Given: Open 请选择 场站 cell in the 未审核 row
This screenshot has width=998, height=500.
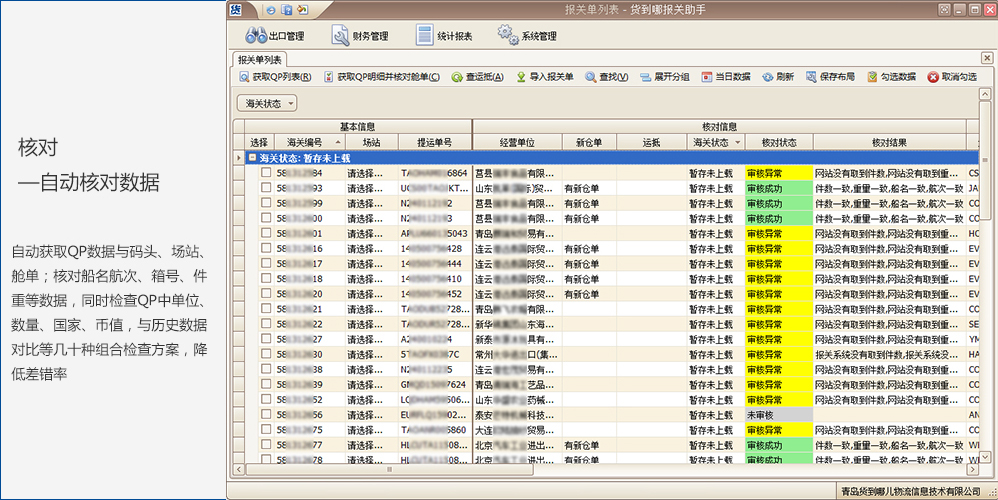Looking at the screenshot, I should click(372, 415).
